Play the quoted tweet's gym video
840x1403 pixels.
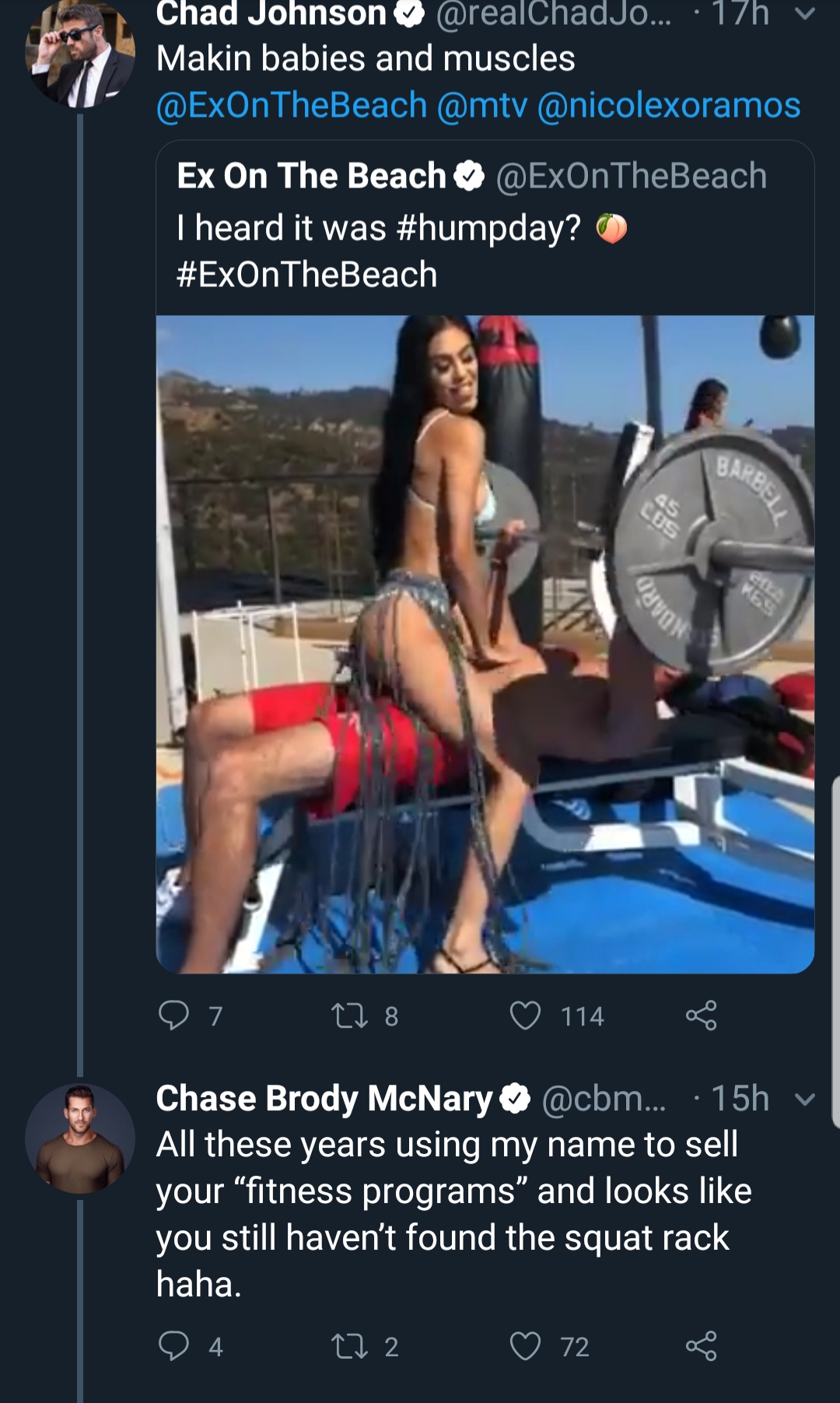[485, 644]
